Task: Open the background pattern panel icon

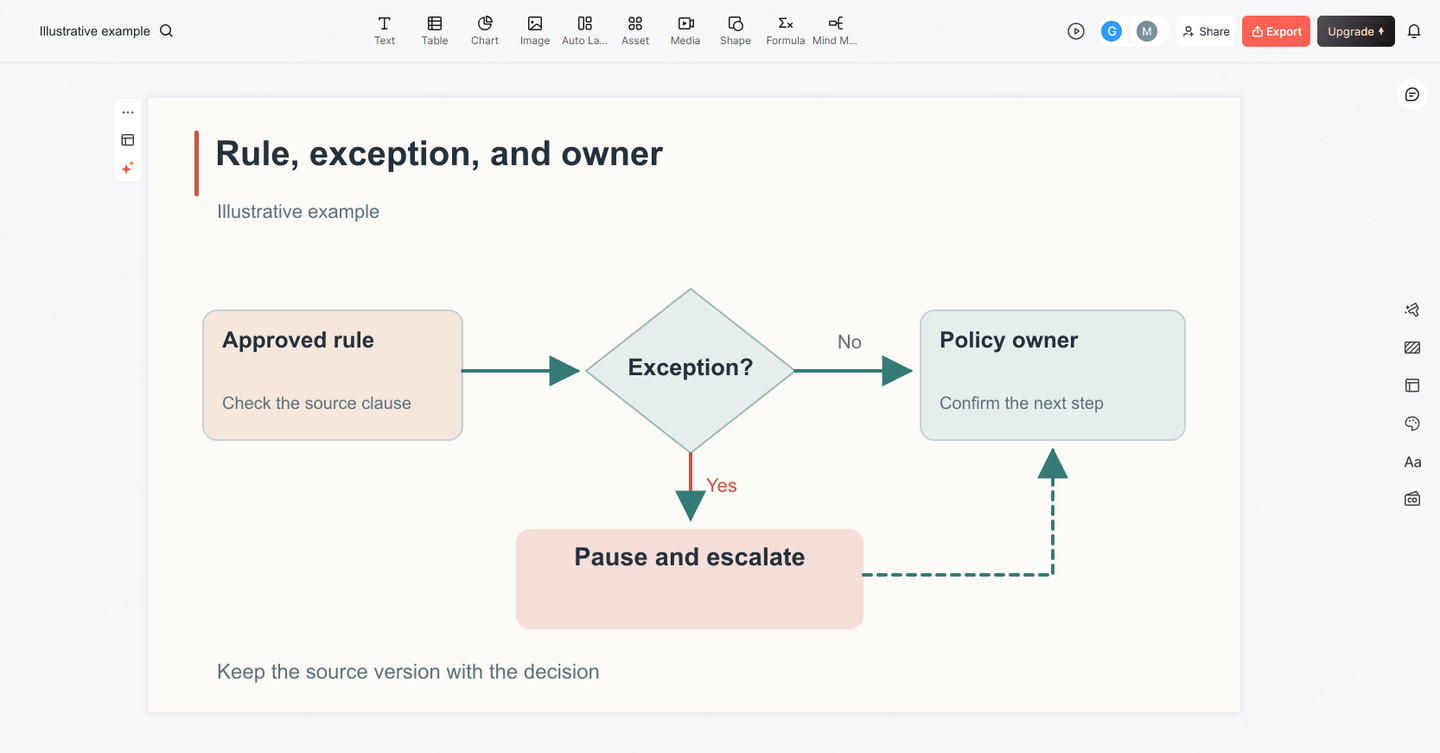Action: [x=1412, y=348]
